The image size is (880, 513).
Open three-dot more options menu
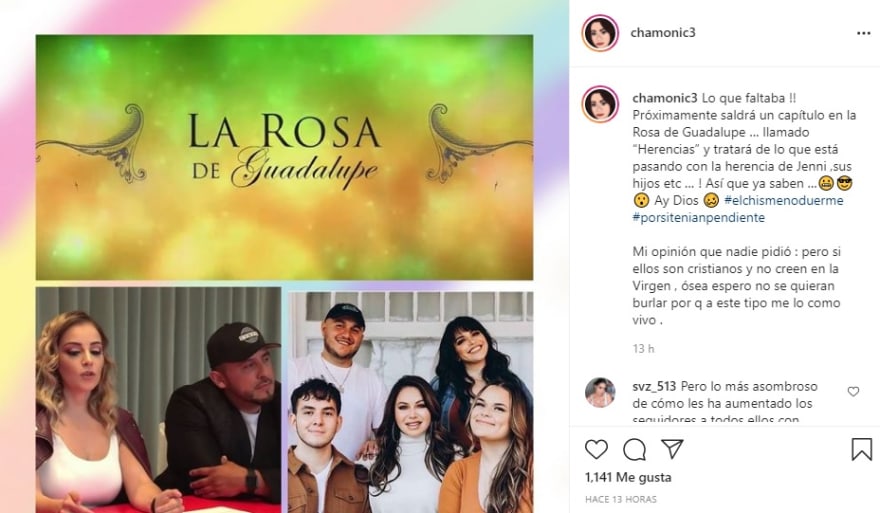(863, 34)
